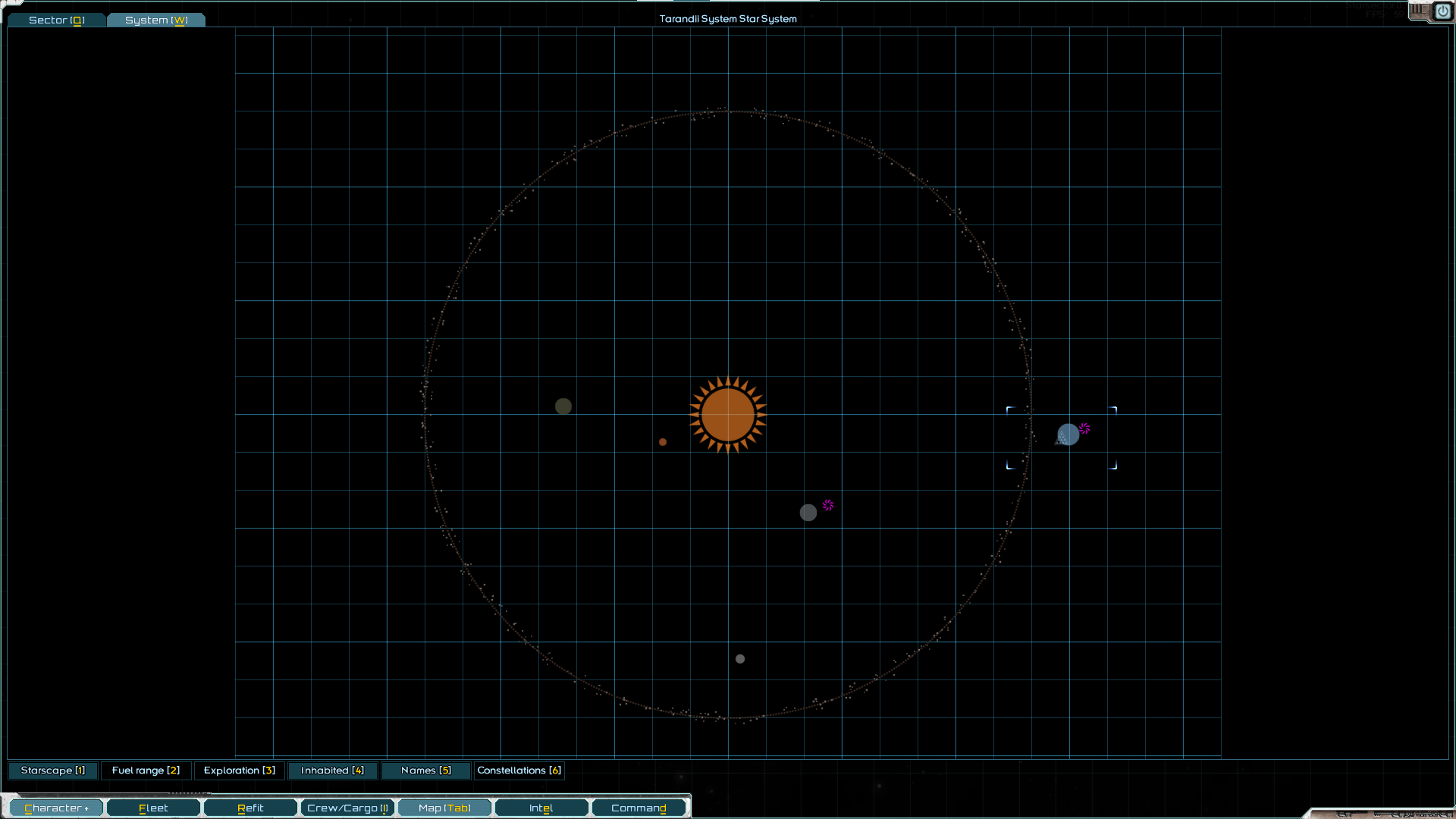Open the Command tab
Screen dimensions: 1456x819
(x=639, y=808)
